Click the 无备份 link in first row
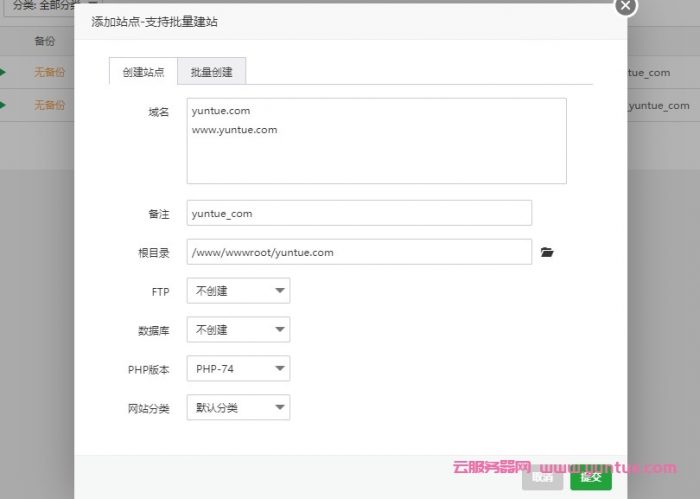Image resolution: width=700 pixels, height=499 pixels. click(x=49, y=72)
